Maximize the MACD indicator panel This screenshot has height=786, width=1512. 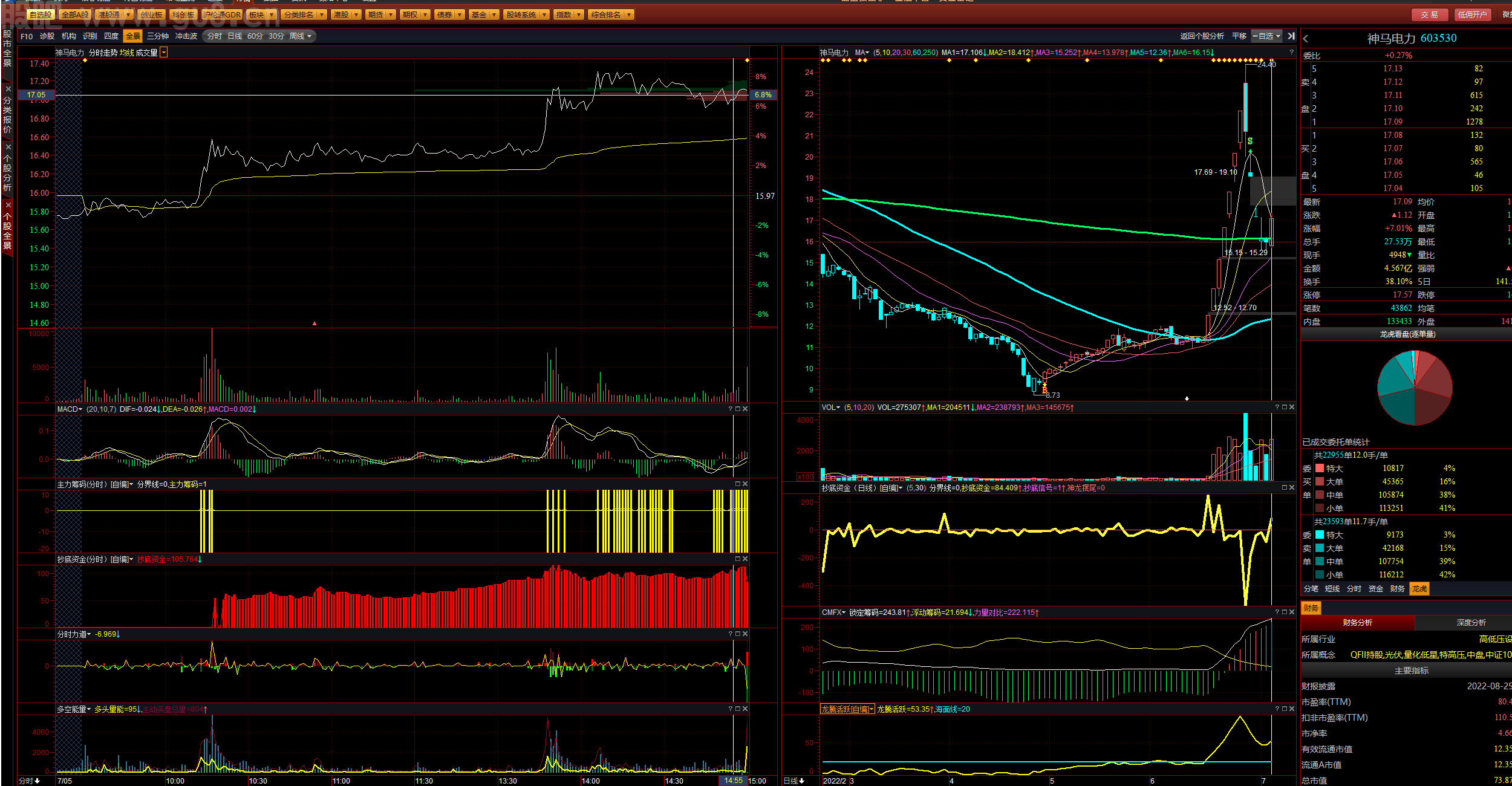(738, 409)
